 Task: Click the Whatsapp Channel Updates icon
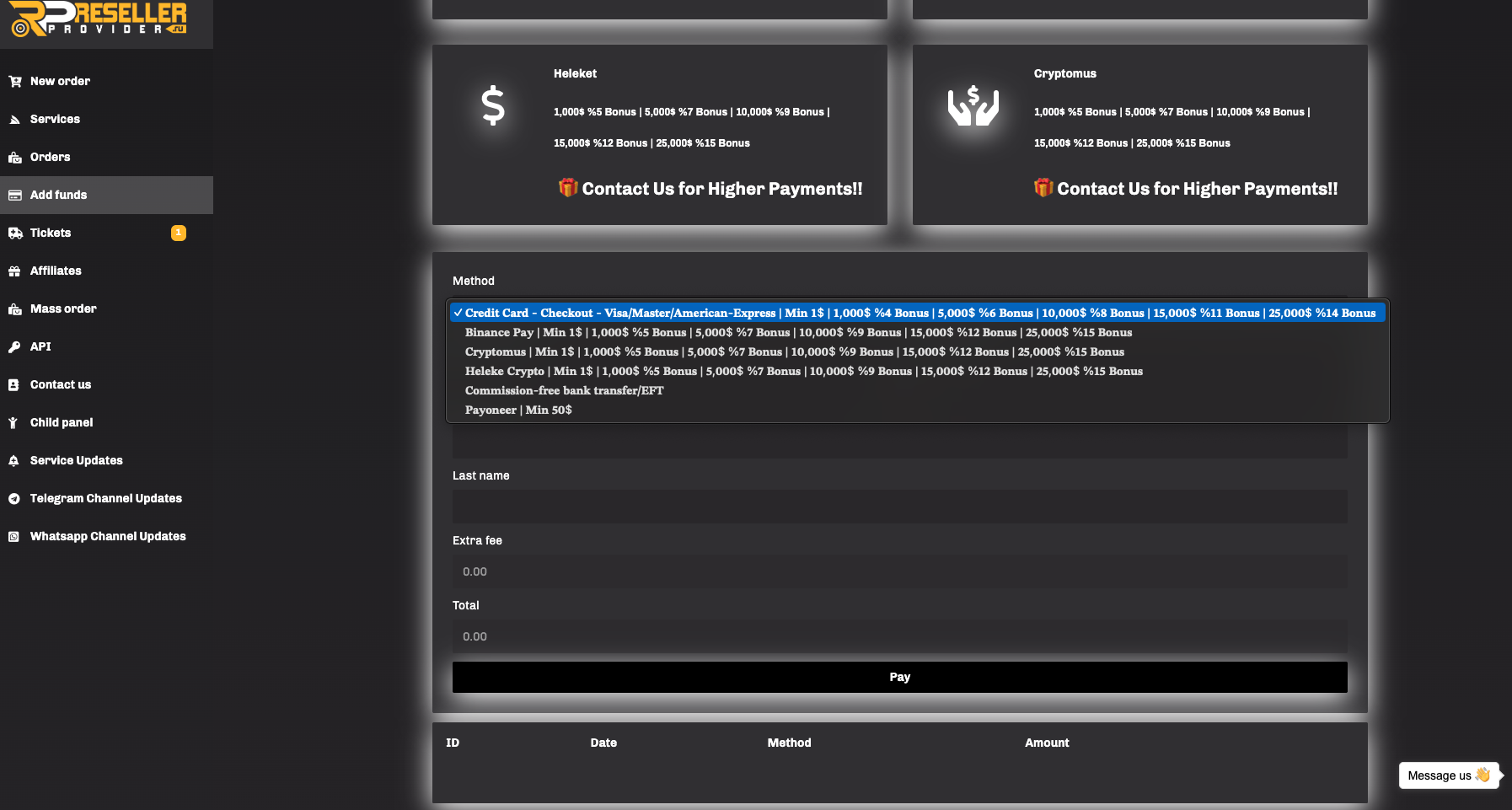[x=14, y=537]
